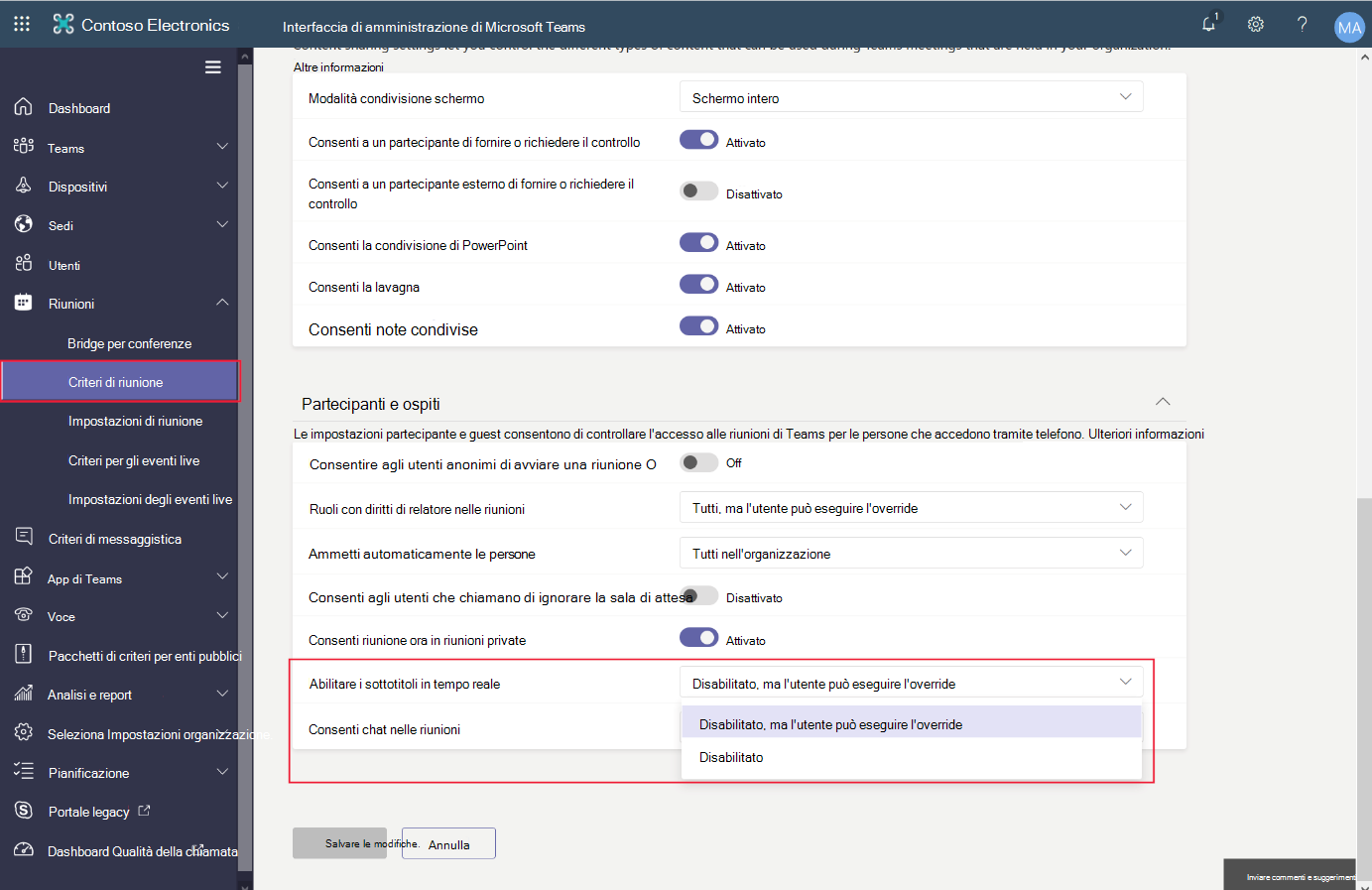Expand the App di Teams chevron
The image size is (1372, 890).
pyautogui.click(x=222, y=576)
